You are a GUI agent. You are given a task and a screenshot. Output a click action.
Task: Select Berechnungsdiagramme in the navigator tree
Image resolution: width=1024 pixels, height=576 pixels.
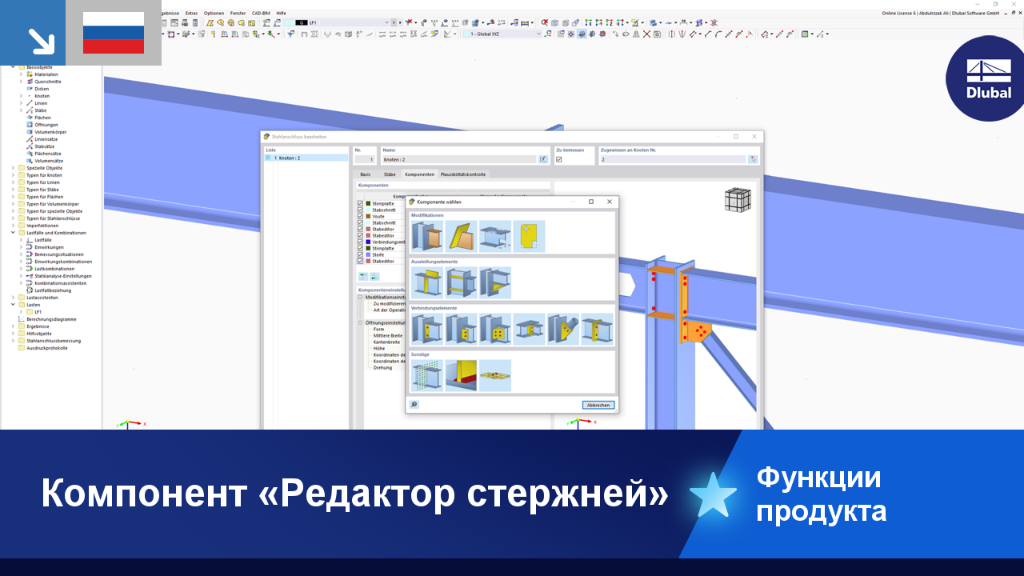coord(51,319)
